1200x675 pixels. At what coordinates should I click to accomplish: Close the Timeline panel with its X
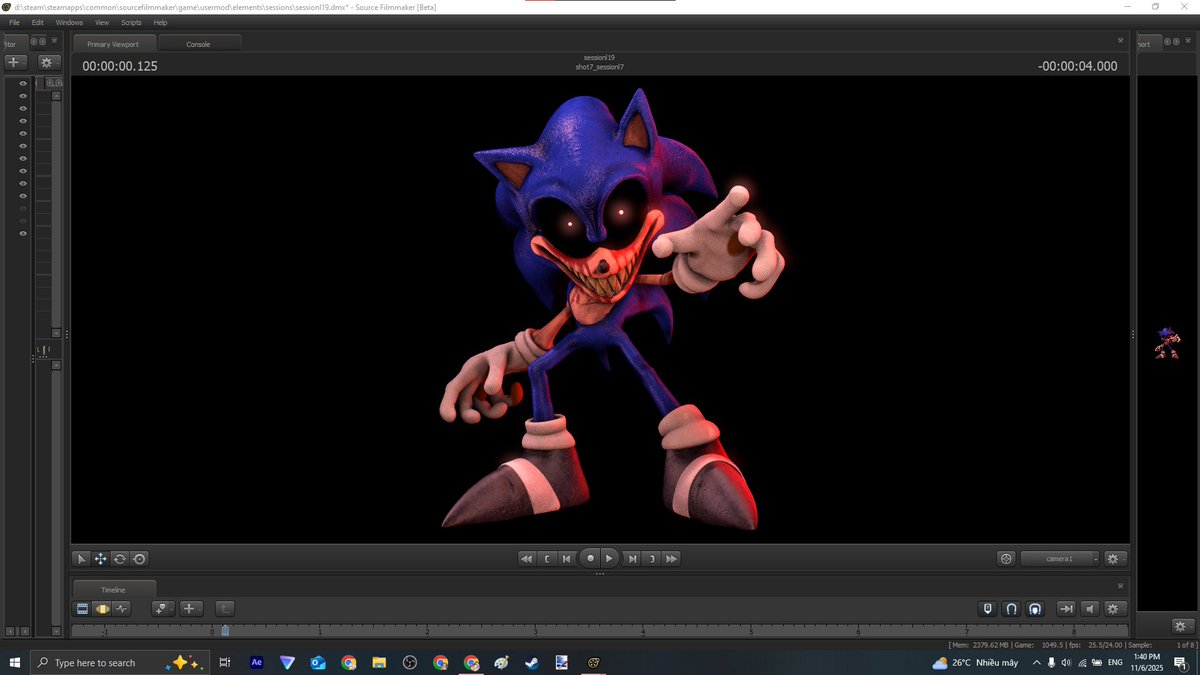pos(1120,586)
